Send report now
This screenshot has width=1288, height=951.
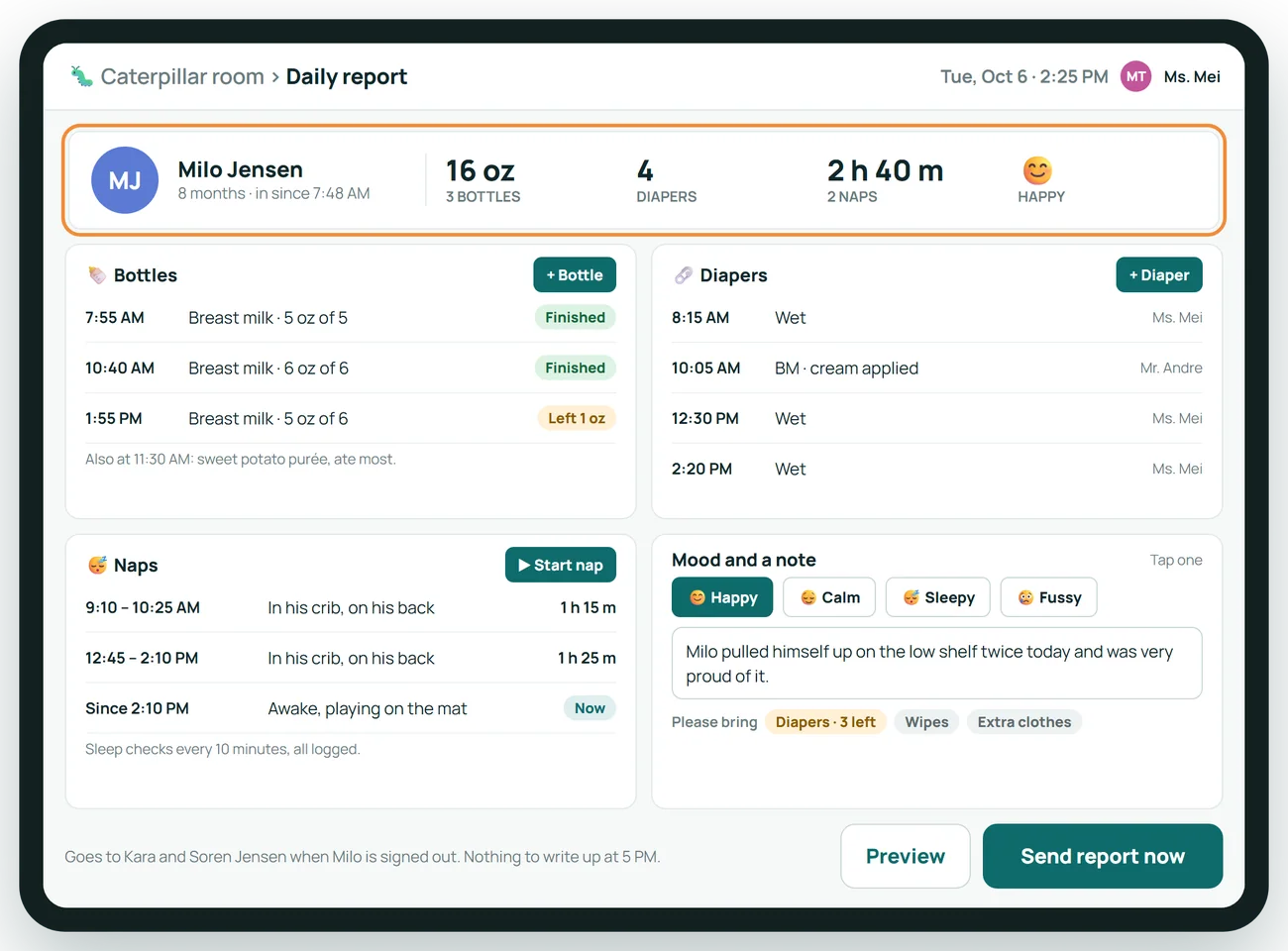(x=1103, y=856)
